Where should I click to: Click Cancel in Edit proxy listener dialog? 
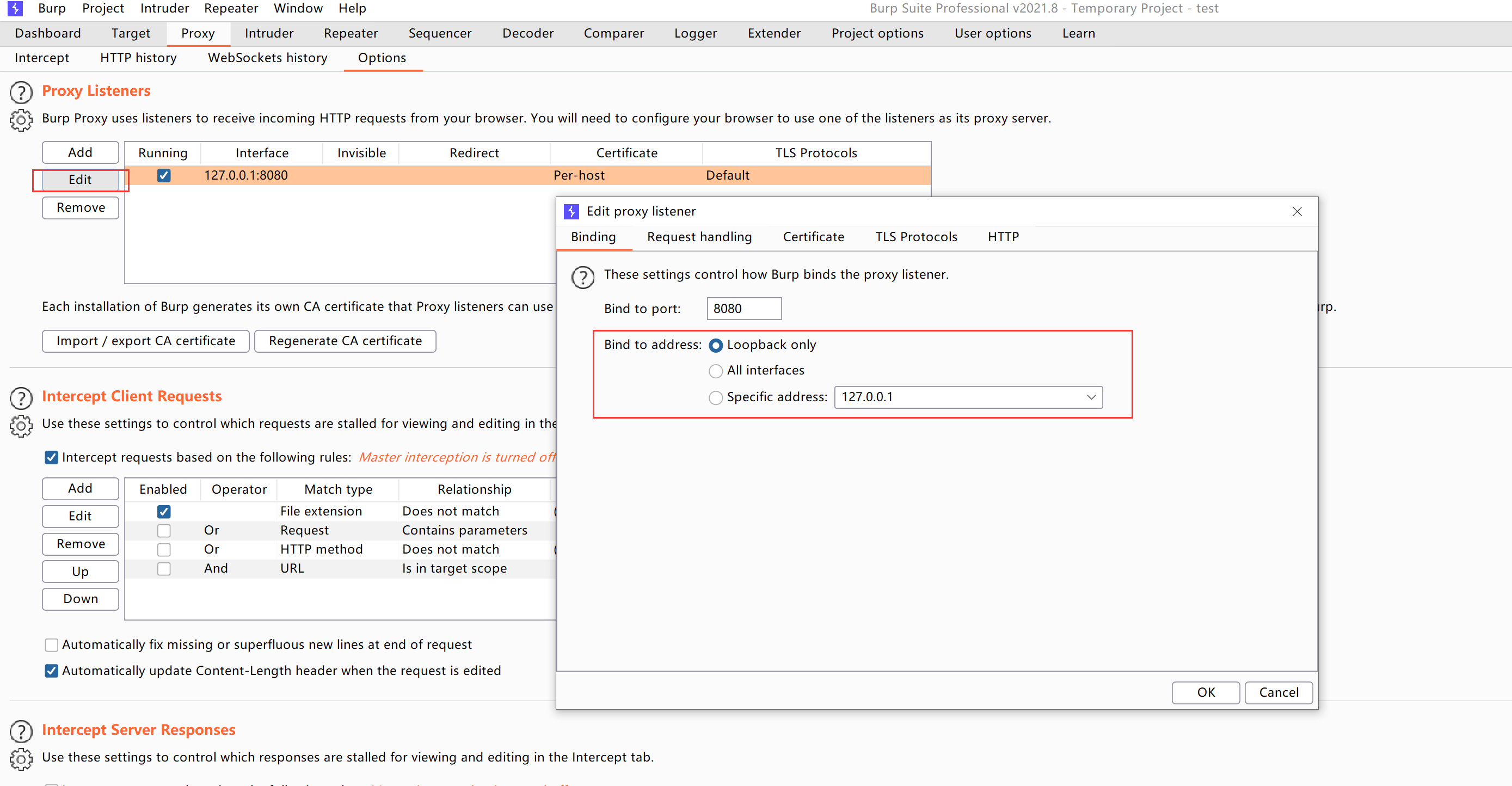[1279, 693]
